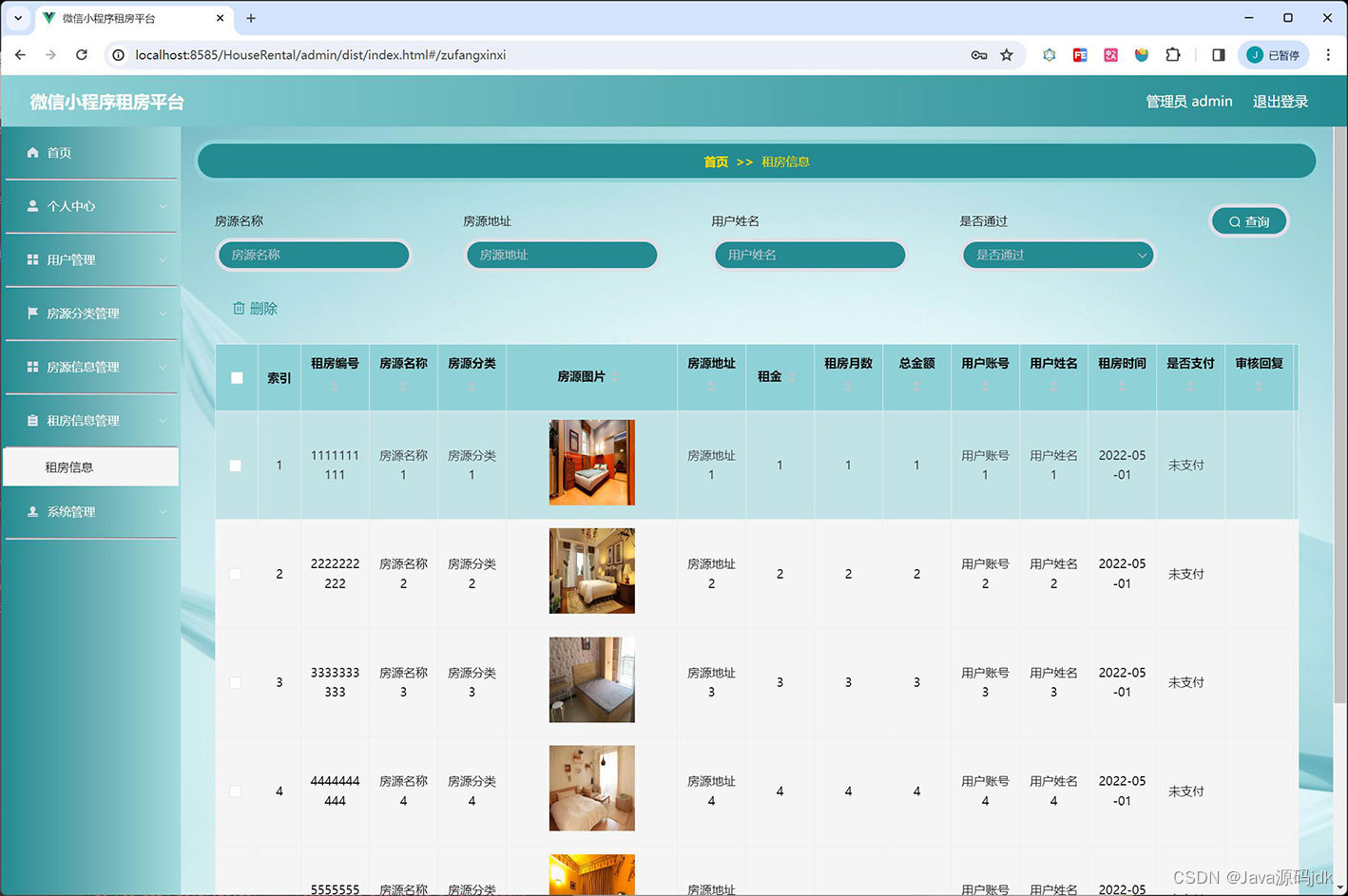Open a new browser tab with plus
The image size is (1348, 896).
[x=251, y=18]
